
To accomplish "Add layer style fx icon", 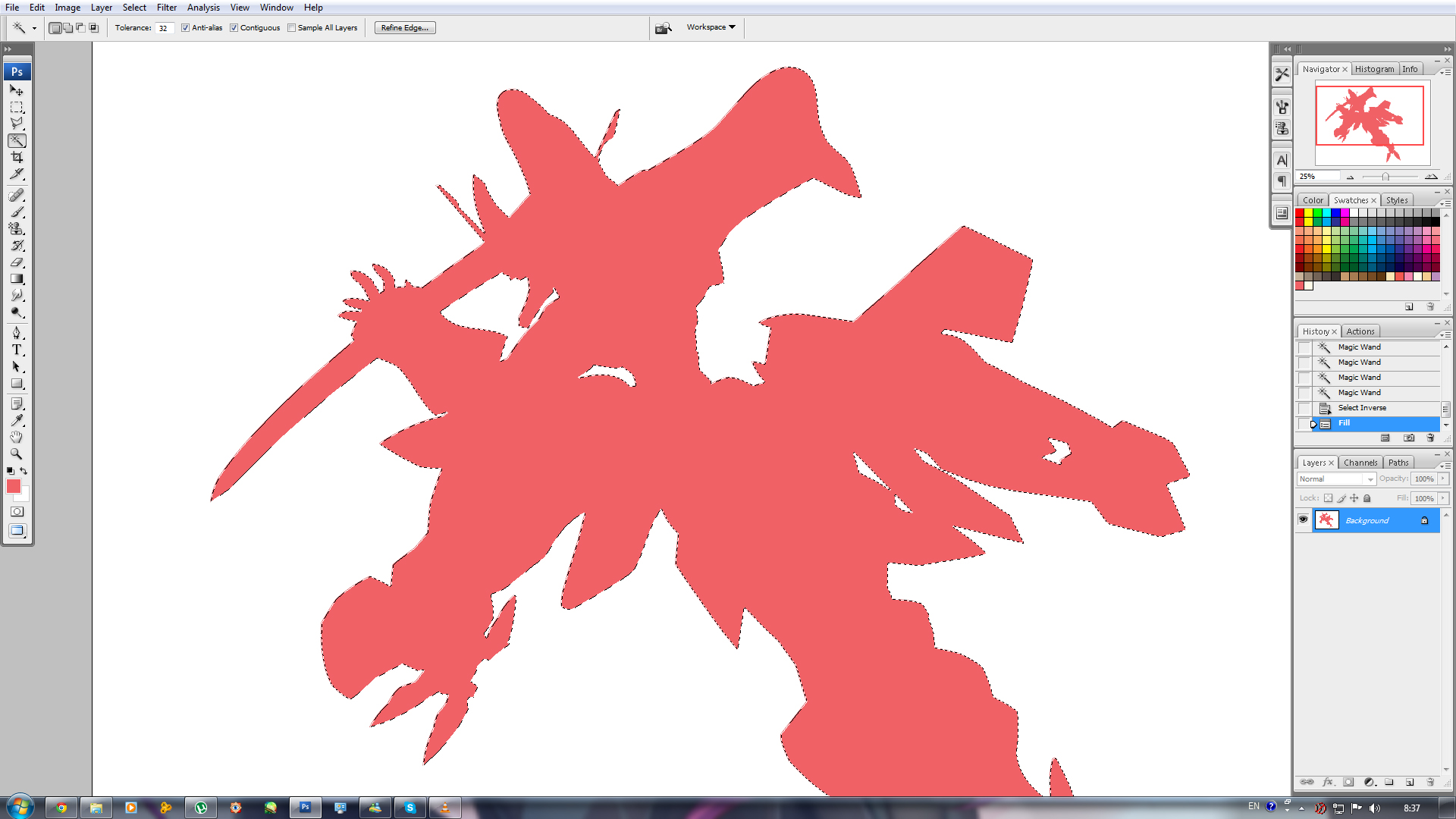I will click(x=1328, y=782).
